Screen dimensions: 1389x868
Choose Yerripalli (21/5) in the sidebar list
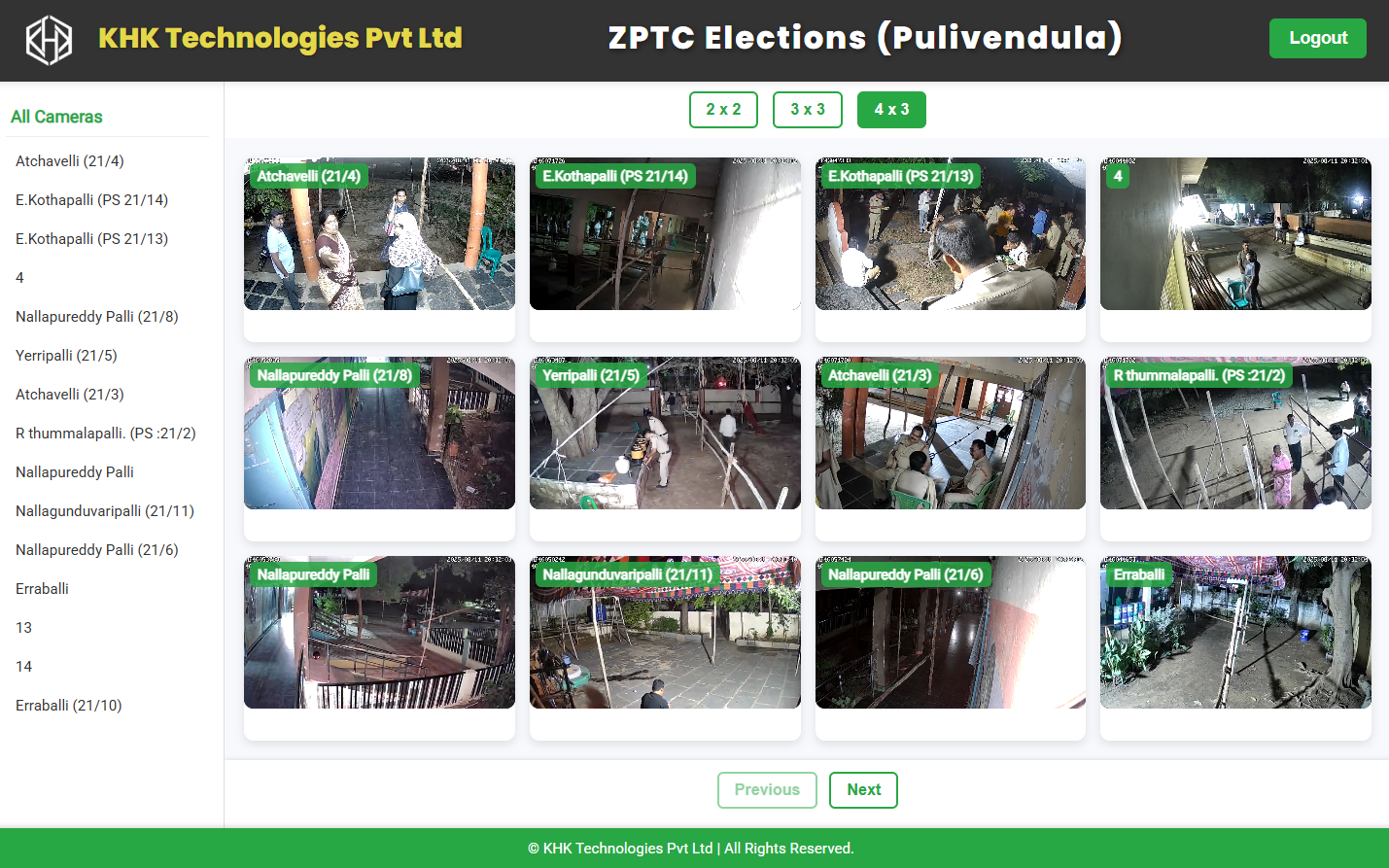[66, 356]
